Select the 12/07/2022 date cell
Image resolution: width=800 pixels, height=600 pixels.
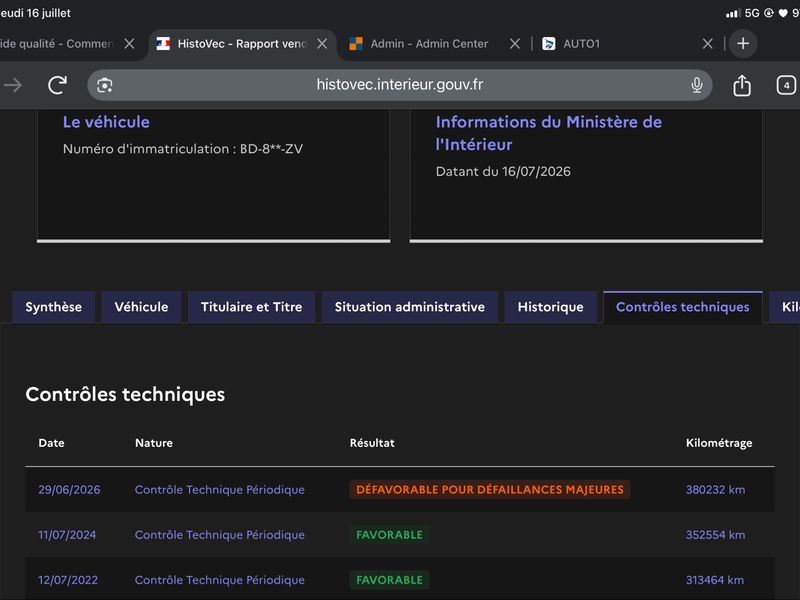tap(68, 580)
